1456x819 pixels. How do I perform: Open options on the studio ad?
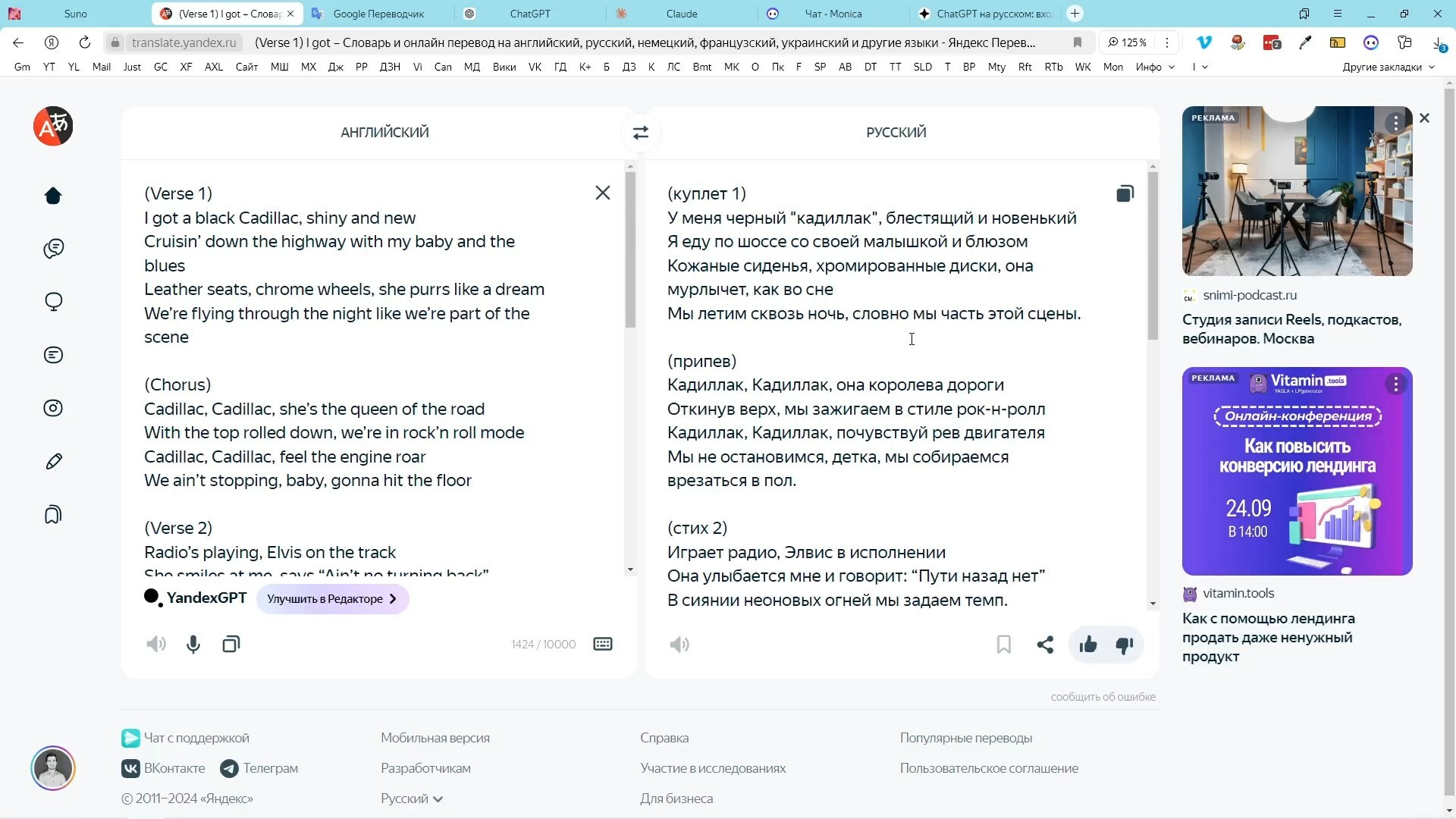(1396, 124)
